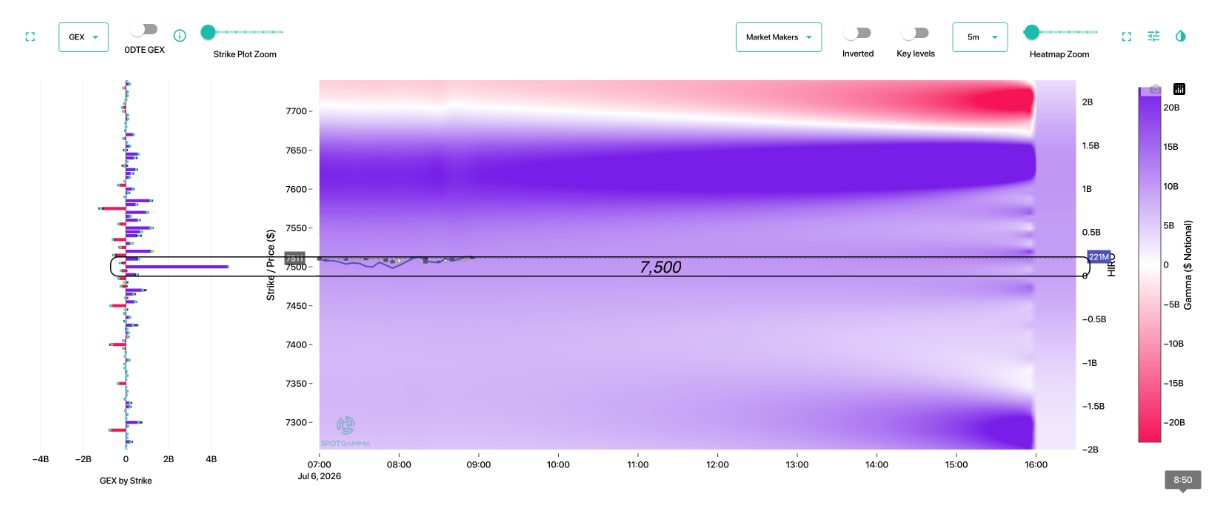Click the 7700 strike axis label
1223x516 pixels.
pyautogui.click(x=295, y=111)
